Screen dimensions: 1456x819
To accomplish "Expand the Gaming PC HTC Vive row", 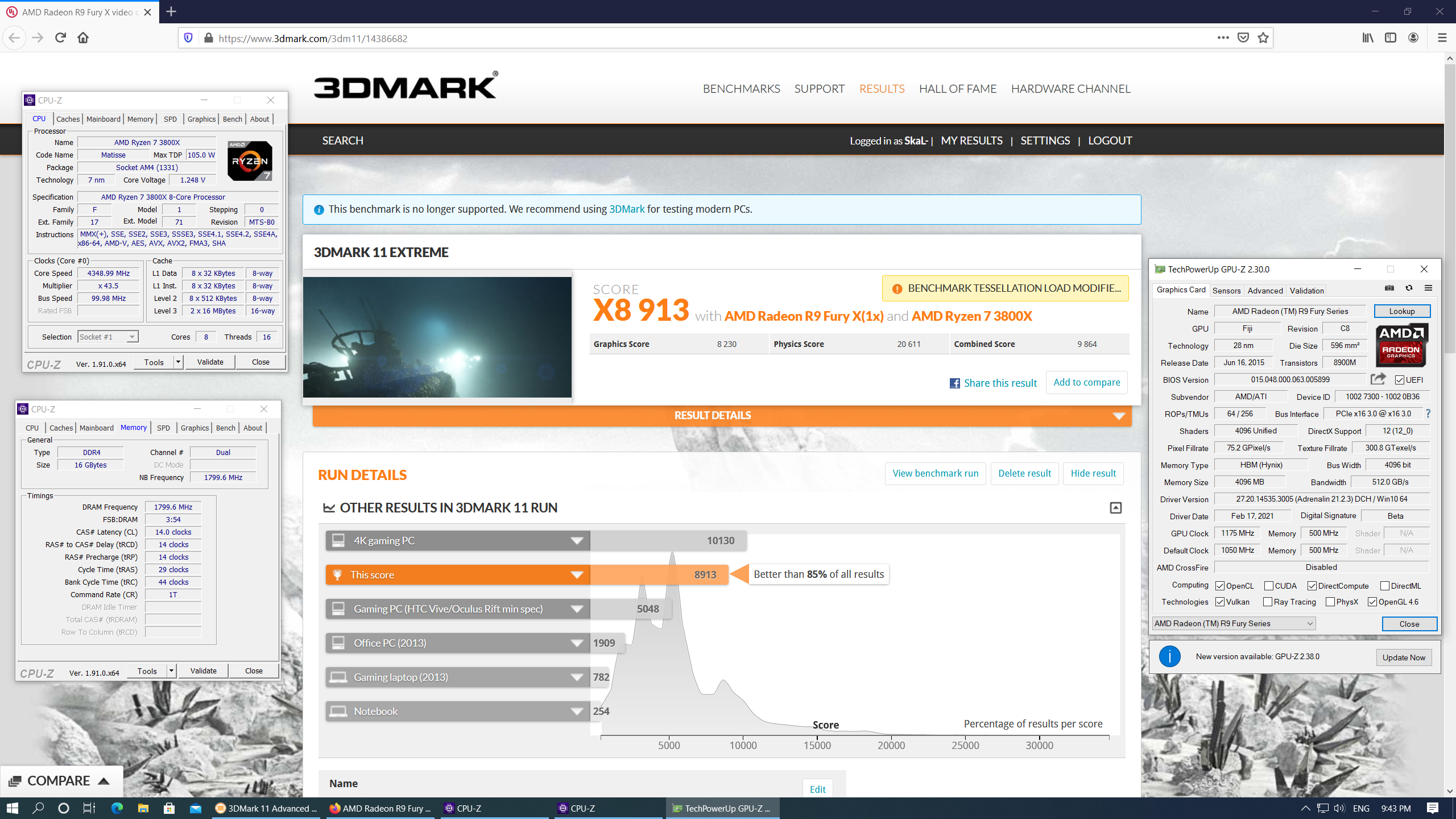I will pos(458,609).
